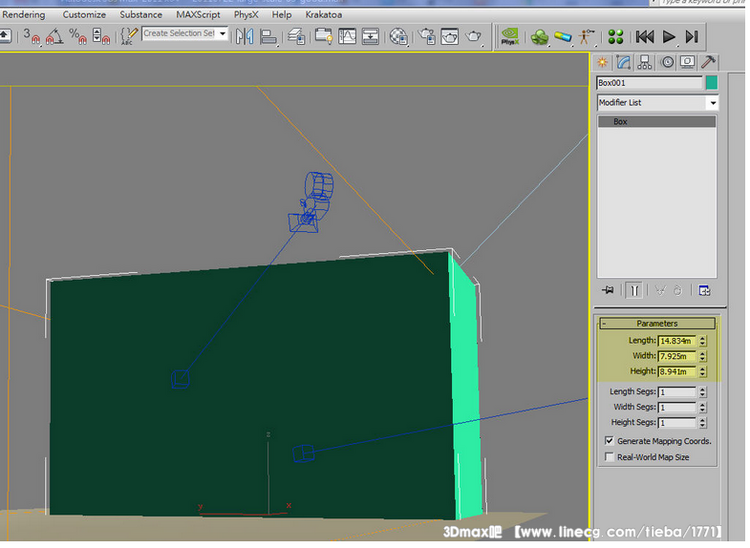Open the Render Setup dialog
This screenshot has width=750, height=548.
(426, 36)
